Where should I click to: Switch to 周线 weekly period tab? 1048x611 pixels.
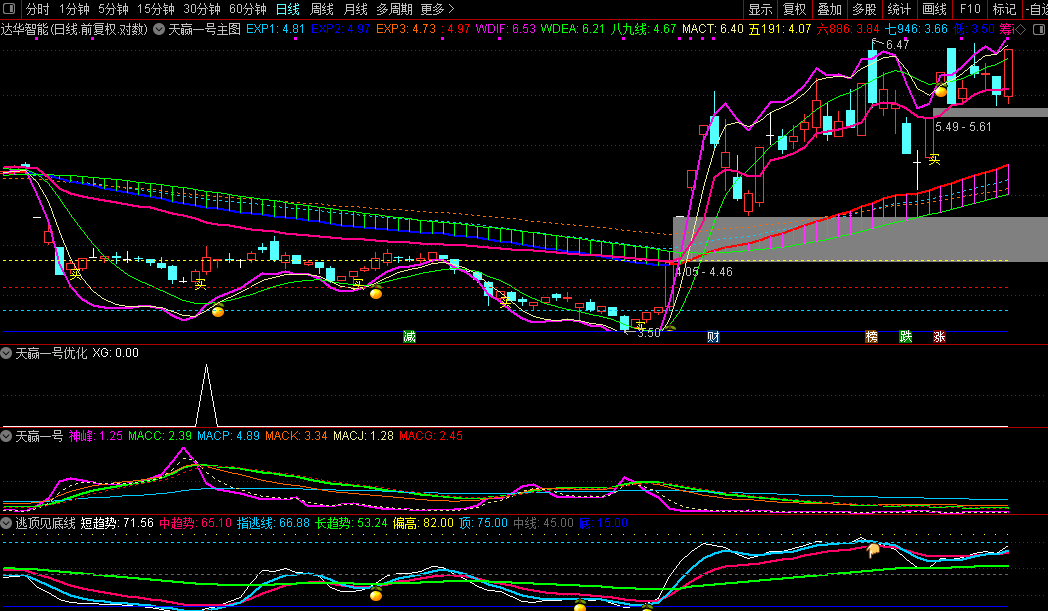(322, 9)
